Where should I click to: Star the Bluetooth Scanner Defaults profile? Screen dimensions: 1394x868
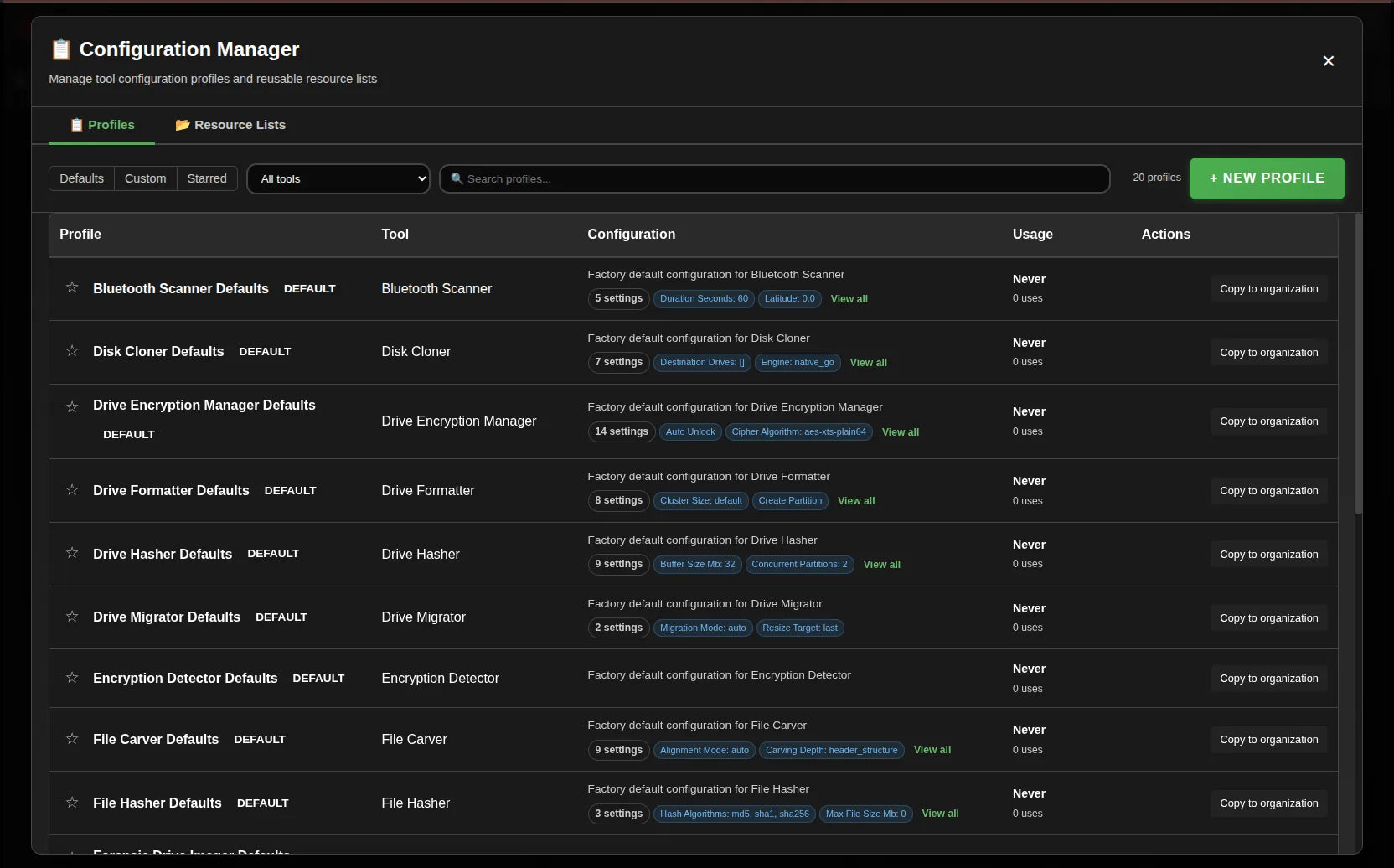(x=72, y=287)
